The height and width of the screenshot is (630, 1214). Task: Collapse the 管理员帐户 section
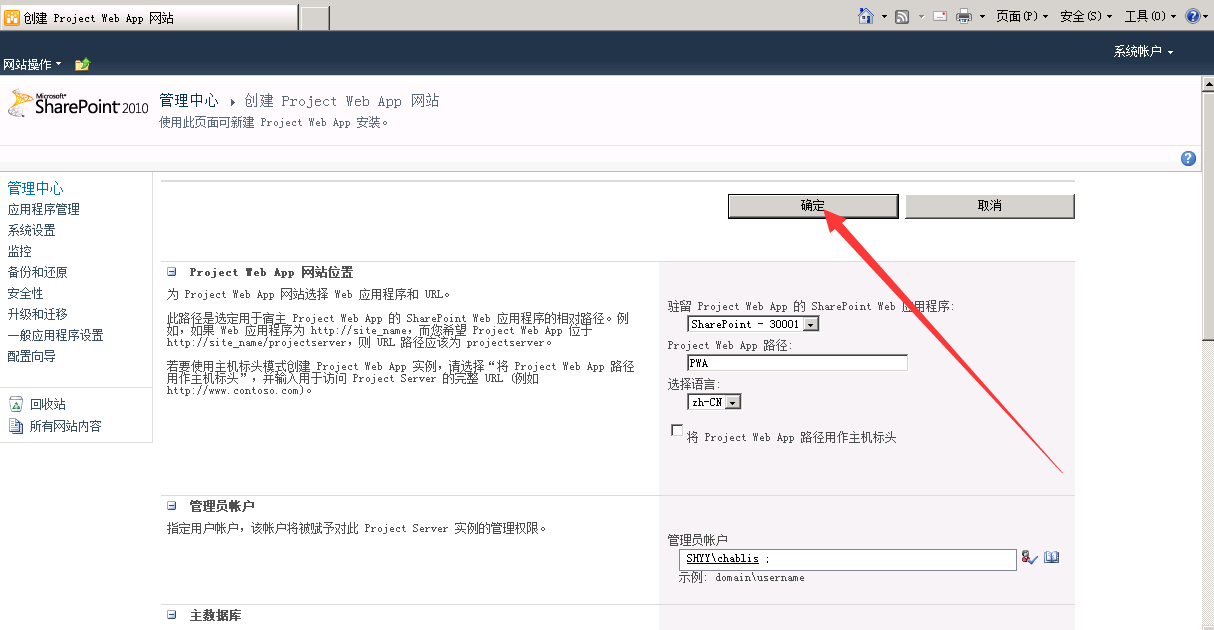coord(171,506)
